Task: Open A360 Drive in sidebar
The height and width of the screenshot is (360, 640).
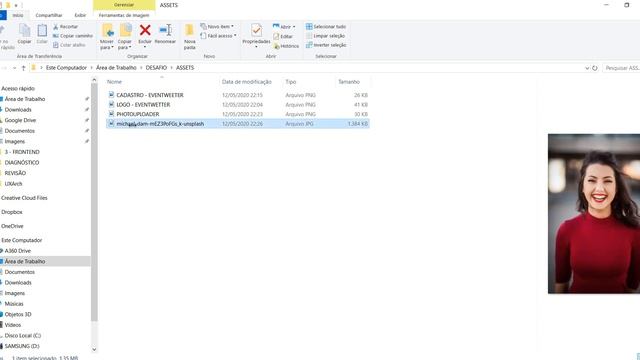Action: click(18, 251)
